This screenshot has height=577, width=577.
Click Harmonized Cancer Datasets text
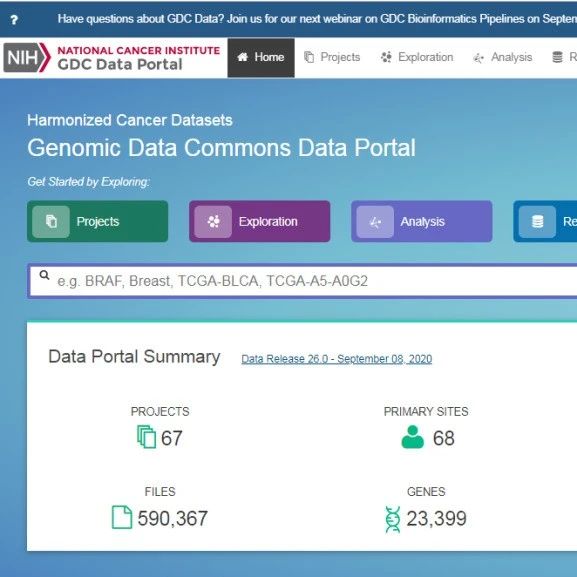[130, 120]
